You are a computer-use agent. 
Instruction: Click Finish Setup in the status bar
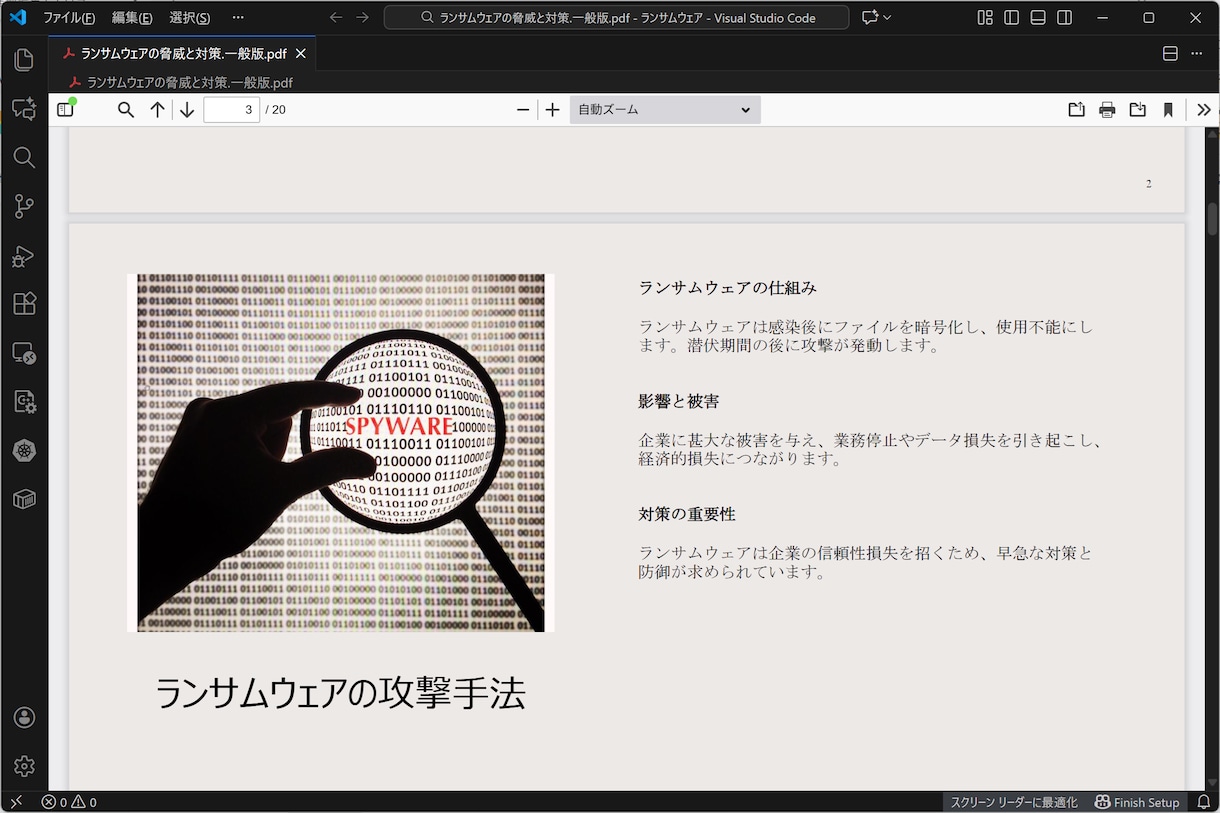(x=1137, y=802)
